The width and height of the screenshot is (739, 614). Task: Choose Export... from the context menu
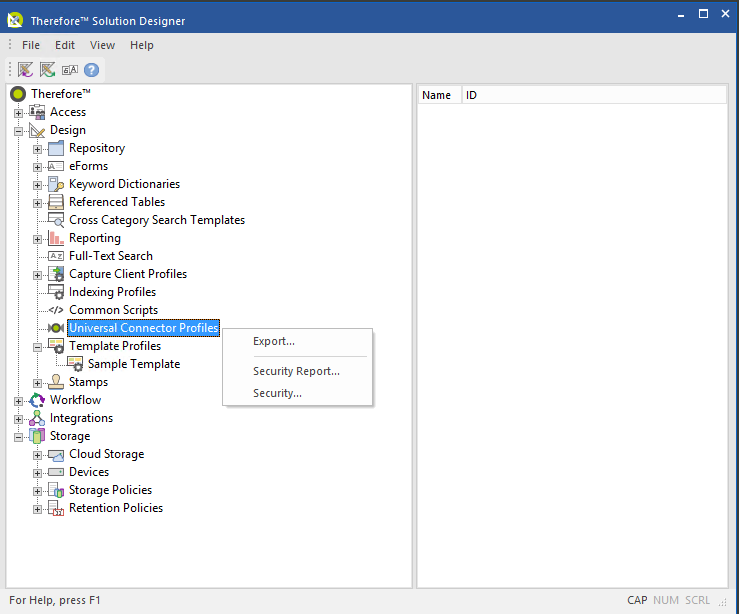click(274, 341)
